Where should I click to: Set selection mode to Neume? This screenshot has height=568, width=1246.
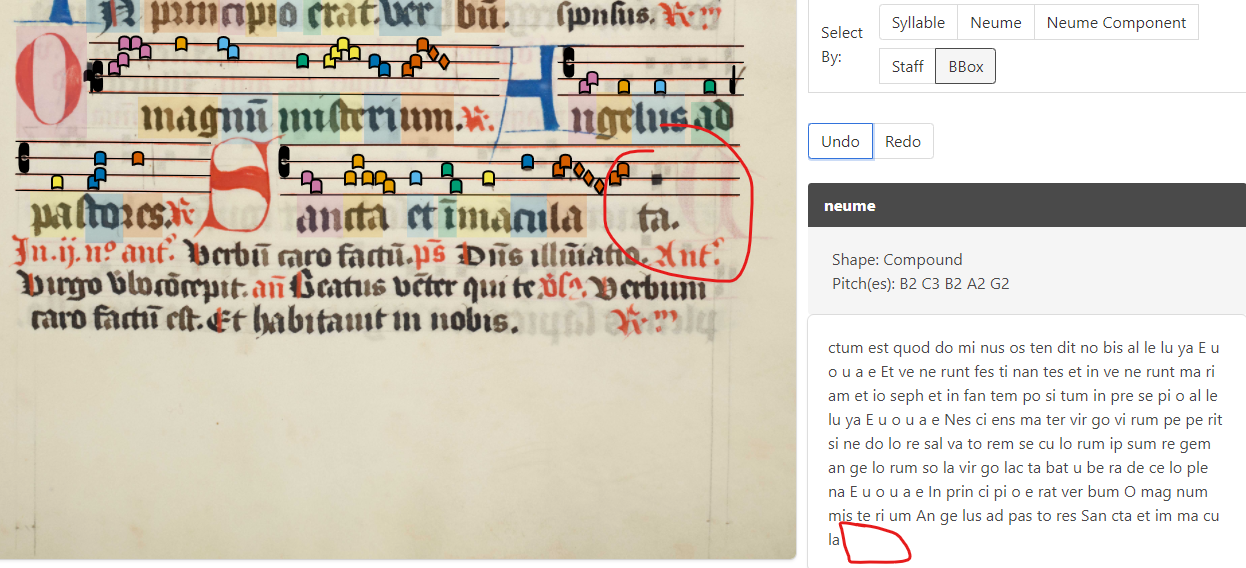[996, 22]
